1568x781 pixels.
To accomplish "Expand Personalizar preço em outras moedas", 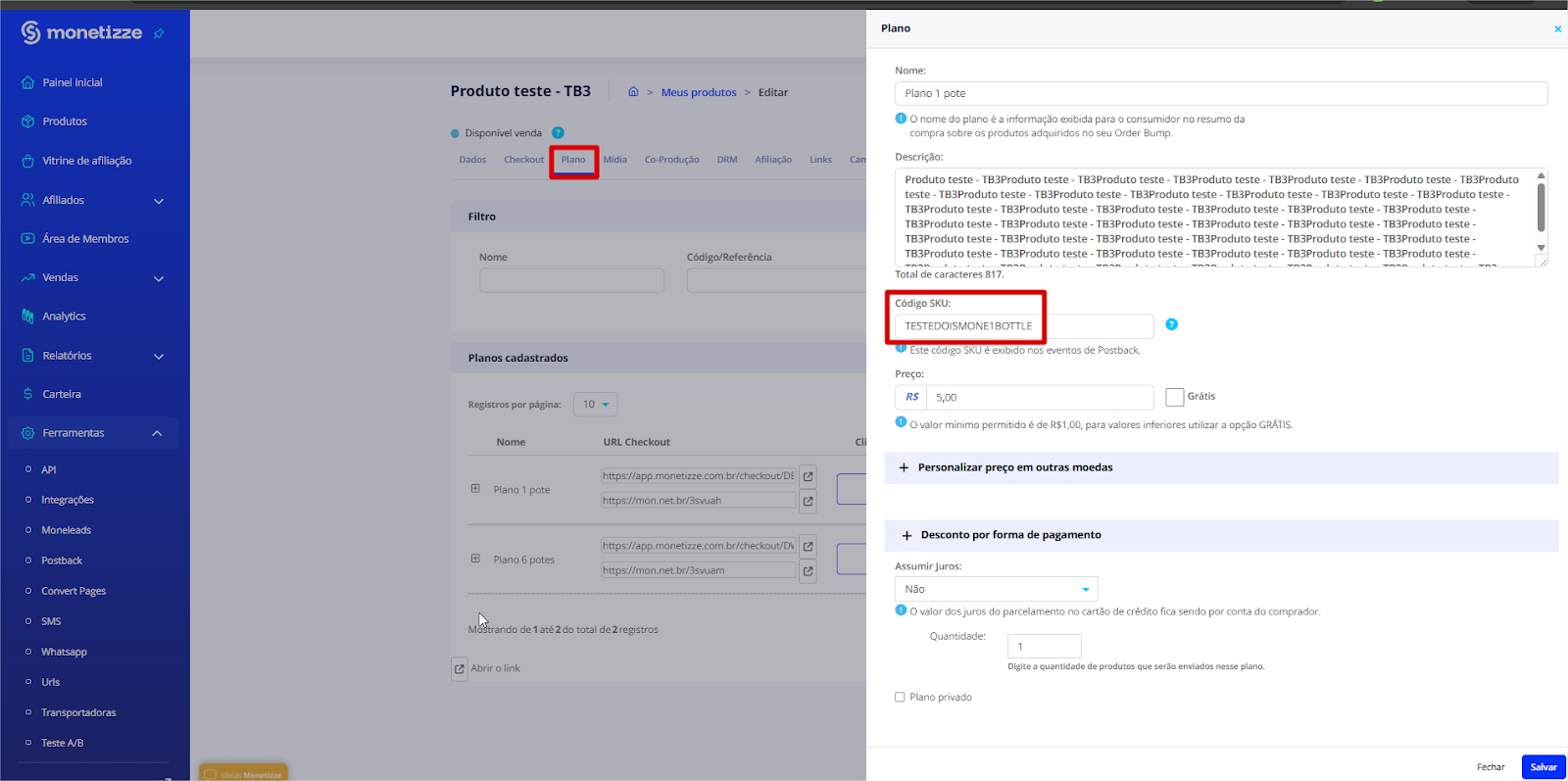I will click(x=1014, y=467).
